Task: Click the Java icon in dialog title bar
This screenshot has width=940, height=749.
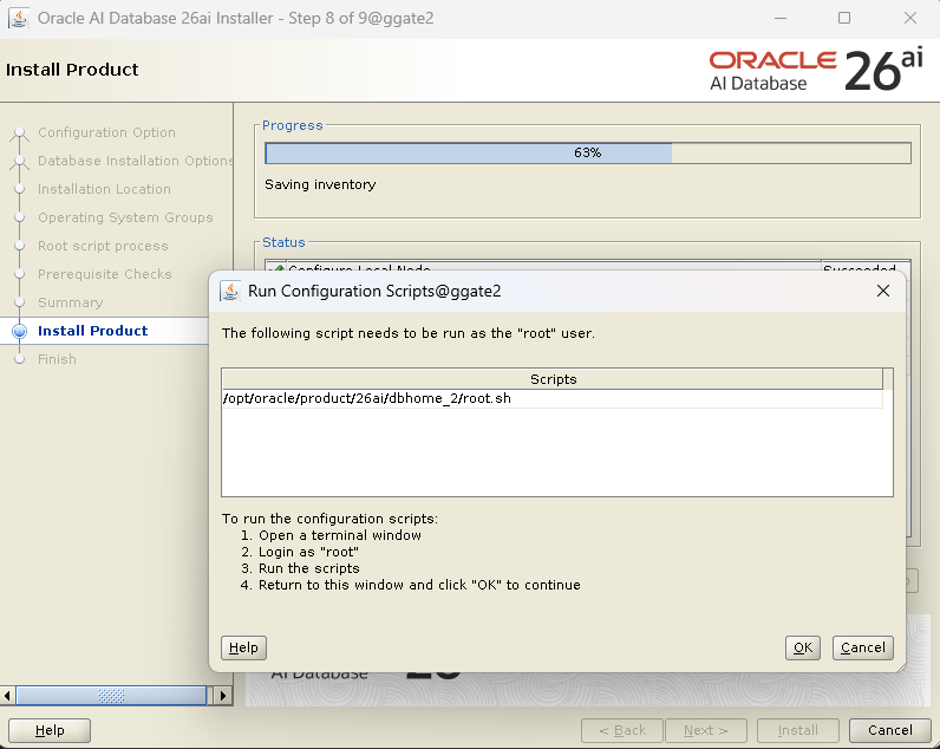Action: click(230, 291)
